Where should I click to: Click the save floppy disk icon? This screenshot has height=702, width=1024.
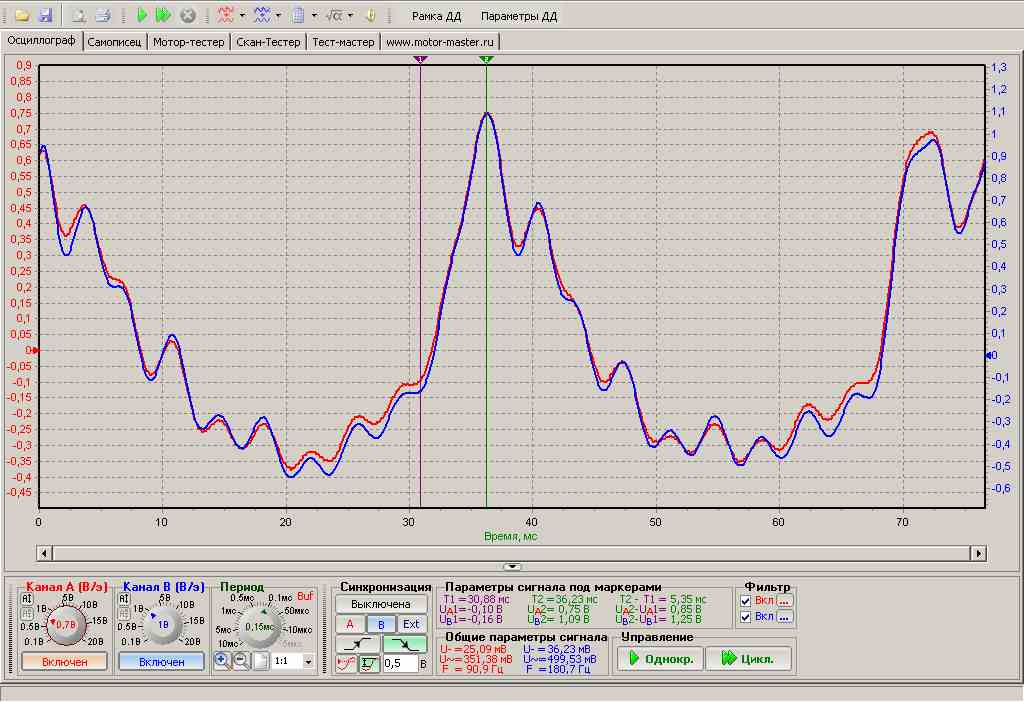click(x=45, y=16)
